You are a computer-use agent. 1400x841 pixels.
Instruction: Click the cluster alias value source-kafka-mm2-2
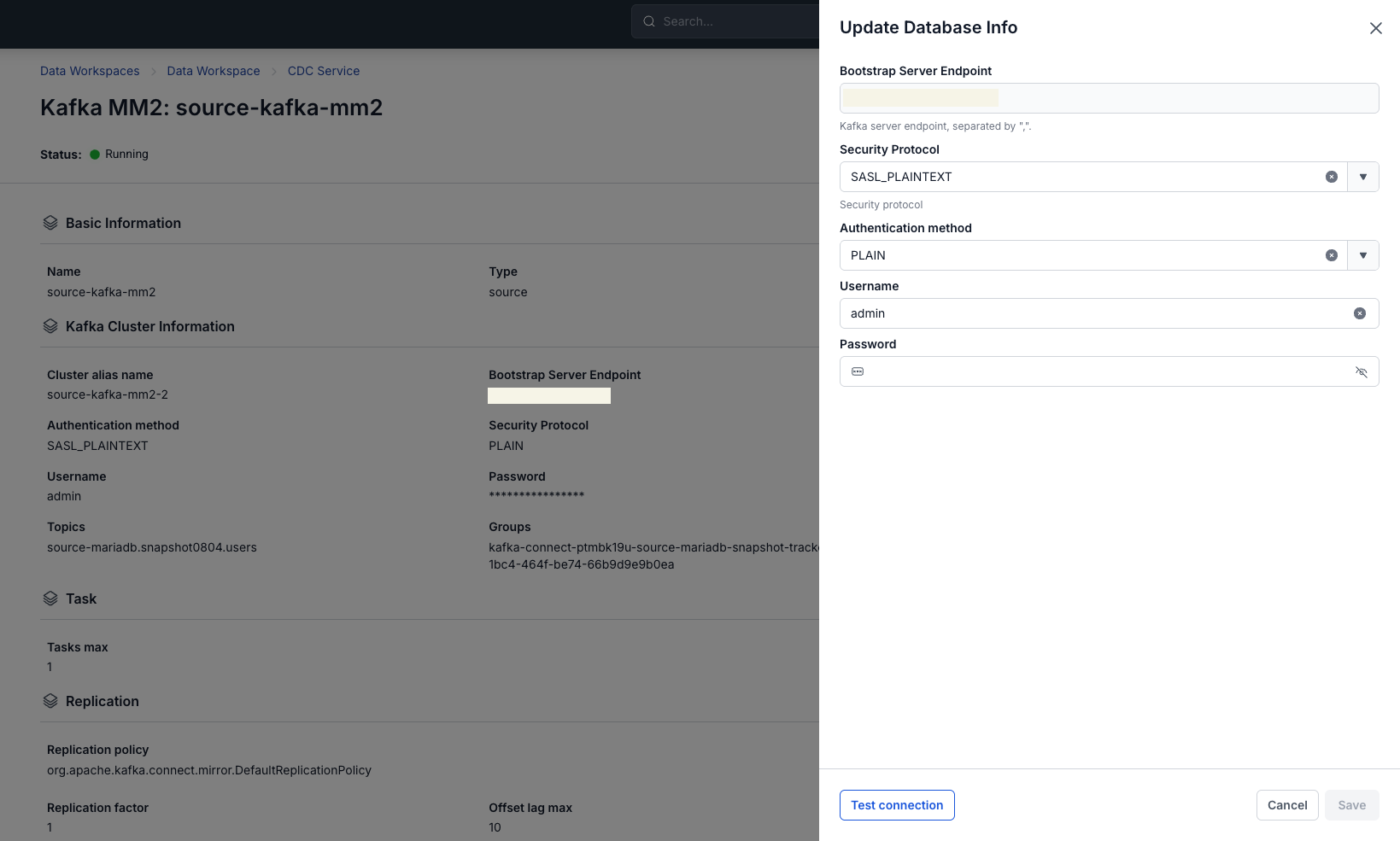click(x=108, y=394)
